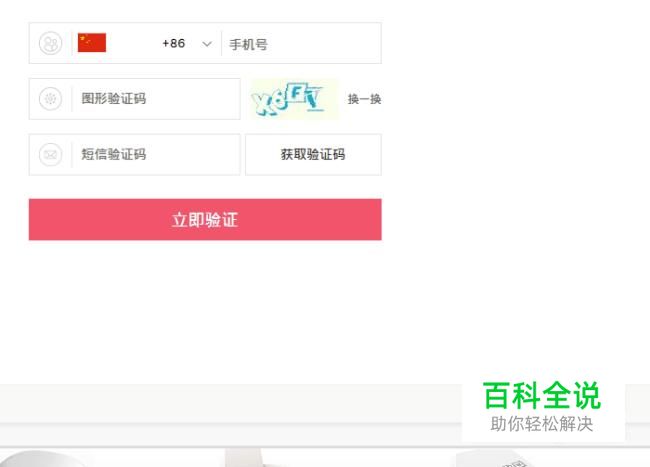Click the captcha shield icon

pos(51,99)
